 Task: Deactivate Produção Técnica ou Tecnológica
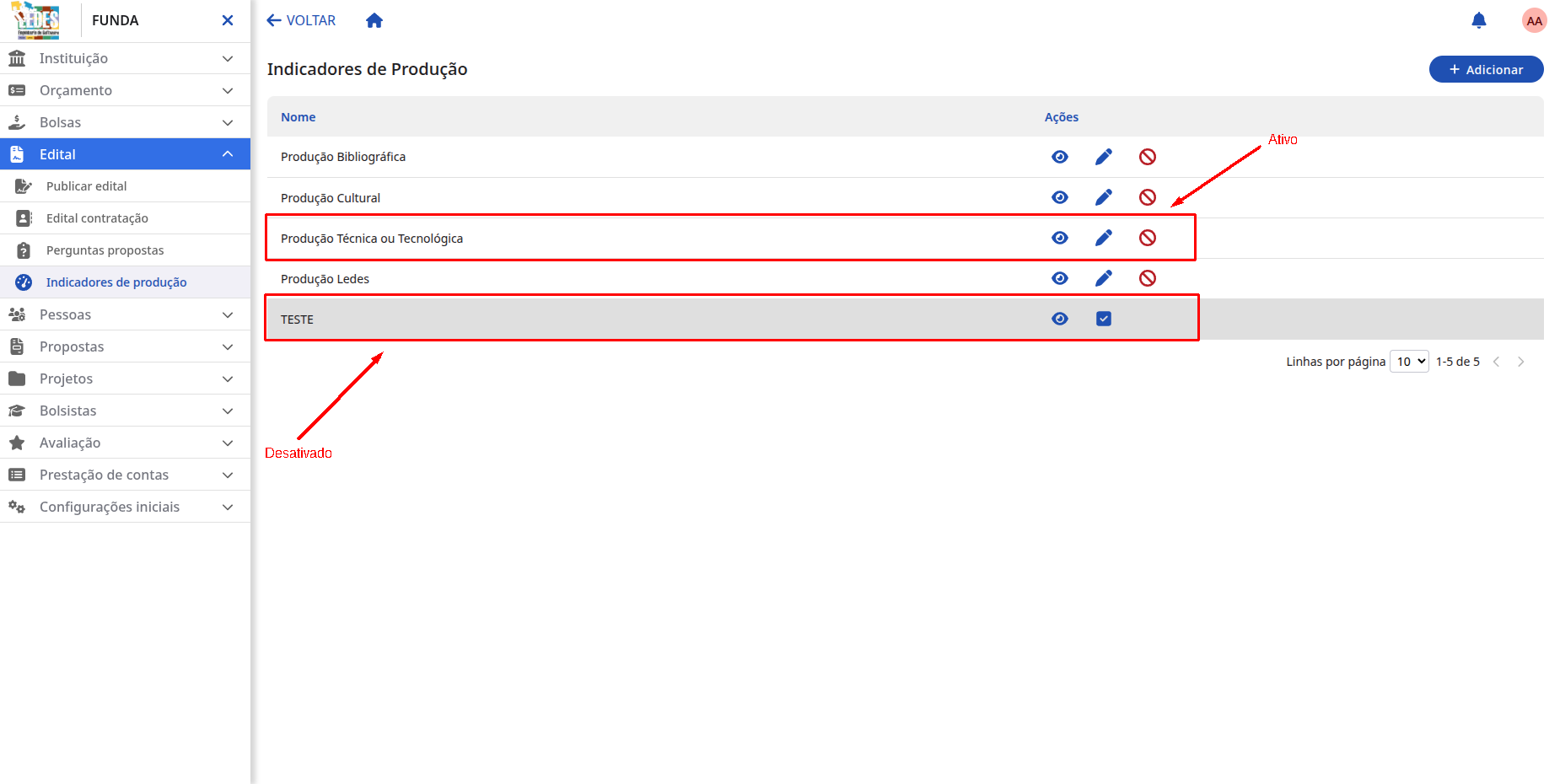[1148, 238]
